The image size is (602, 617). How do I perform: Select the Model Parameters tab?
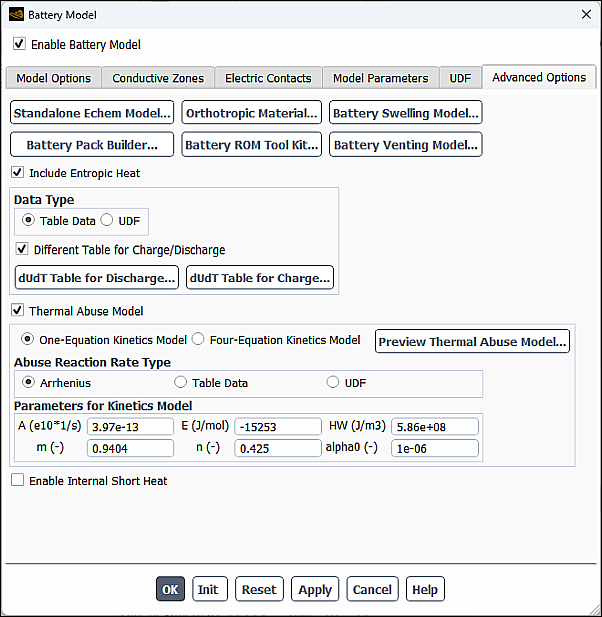380,78
